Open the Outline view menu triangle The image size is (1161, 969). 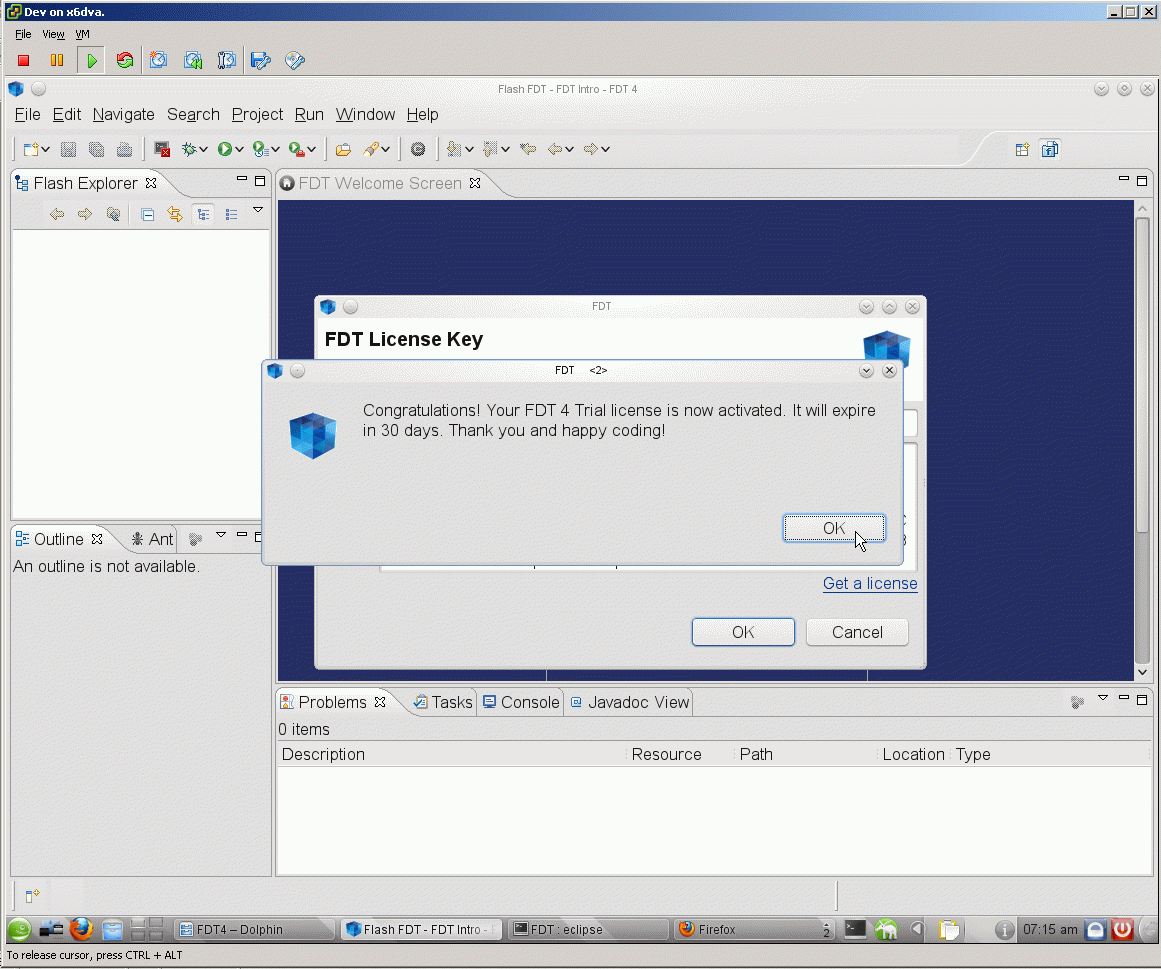click(221, 534)
